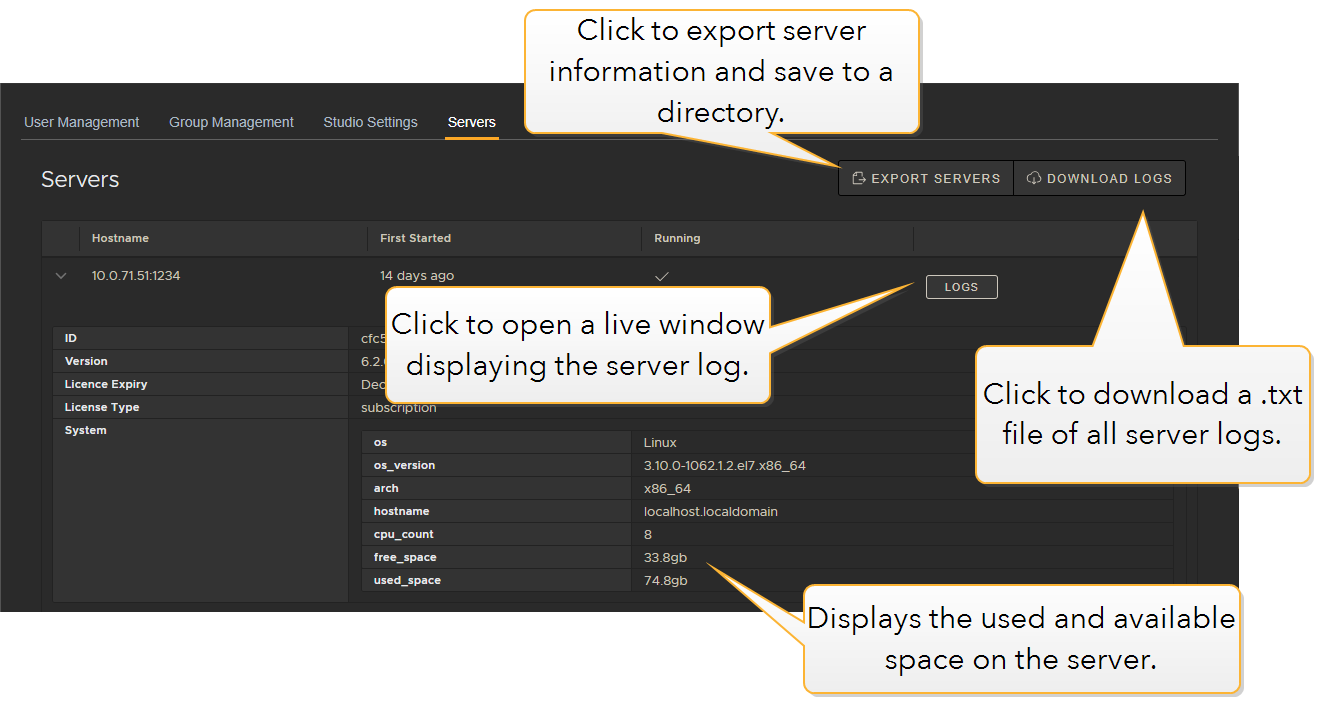This screenshot has height=707, width=1324.
Task: Switch to the User Management tab
Action: coord(82,122)
